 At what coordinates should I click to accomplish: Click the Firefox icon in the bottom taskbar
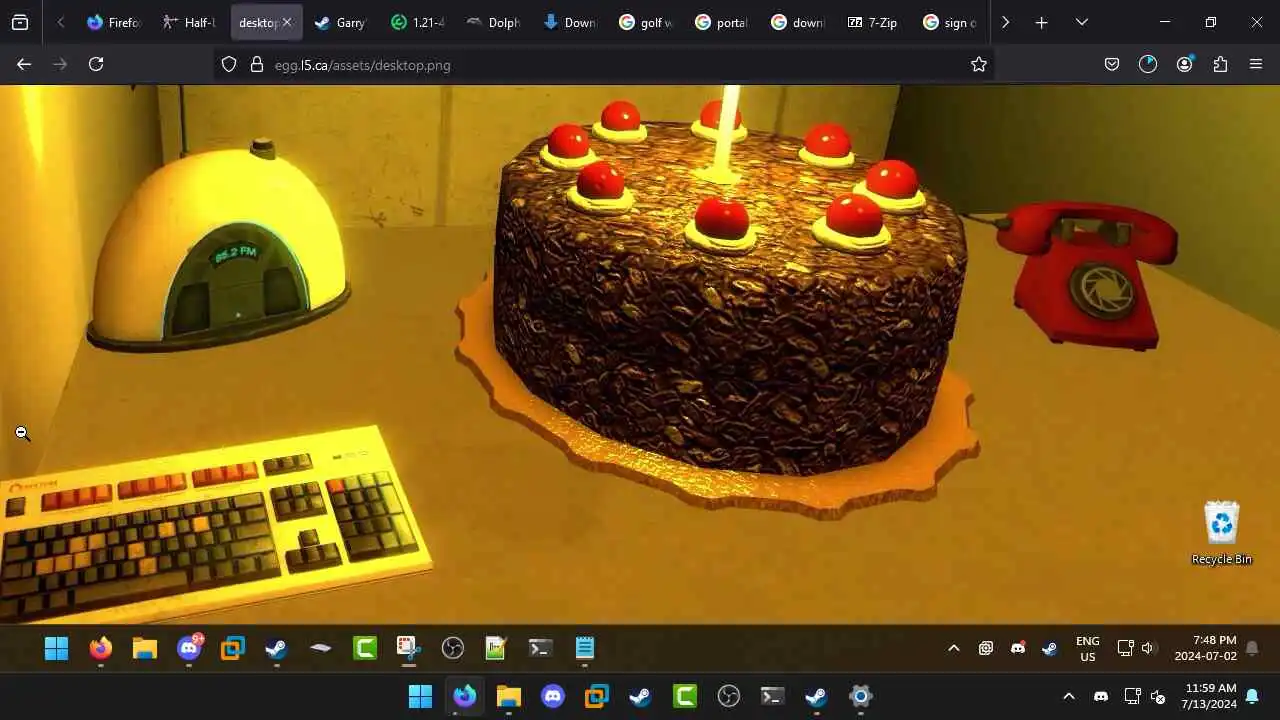pyautogui.click(x=465, y=696)
